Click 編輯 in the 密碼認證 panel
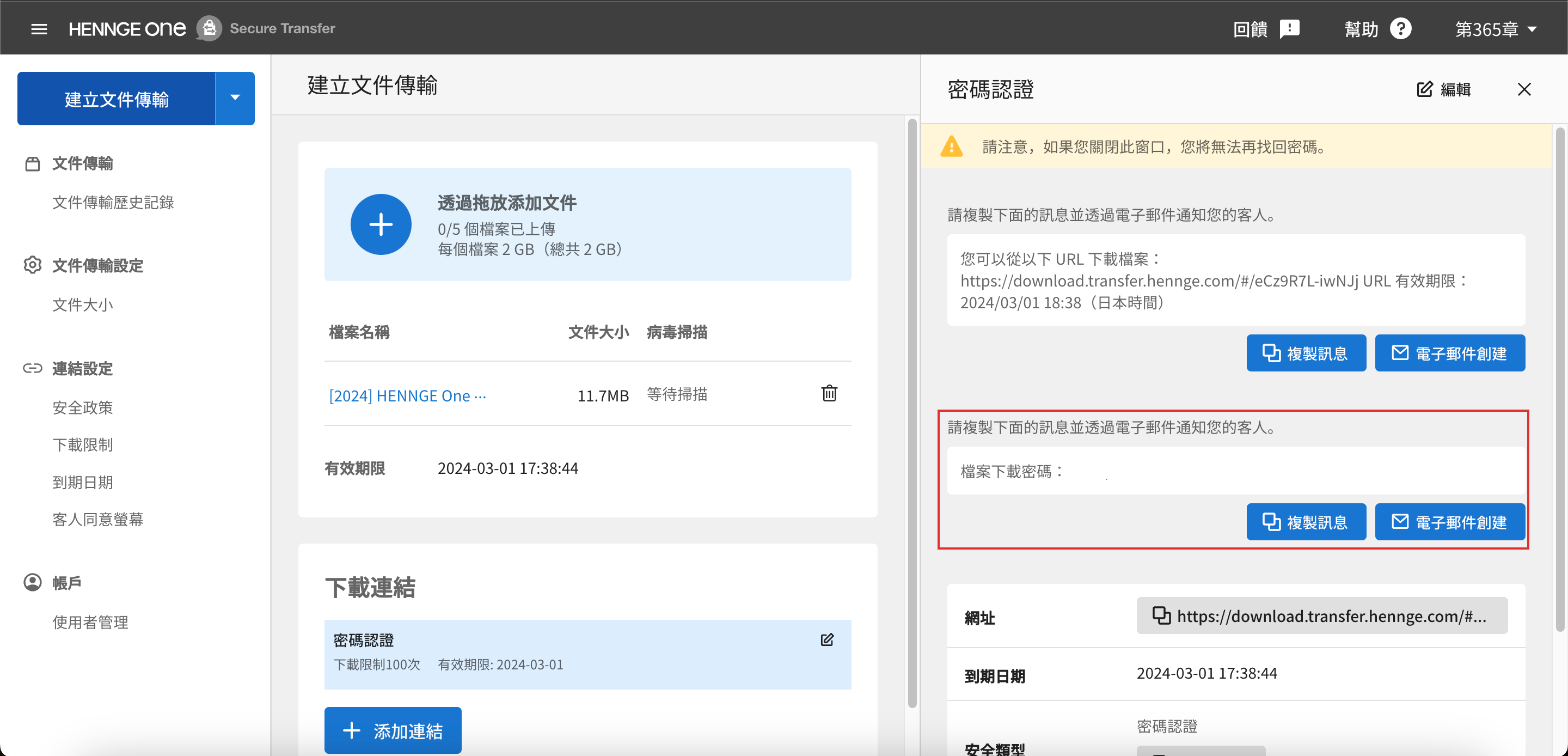The height and width of the screenshot is (756, 1568). (x=1443, y=89)
